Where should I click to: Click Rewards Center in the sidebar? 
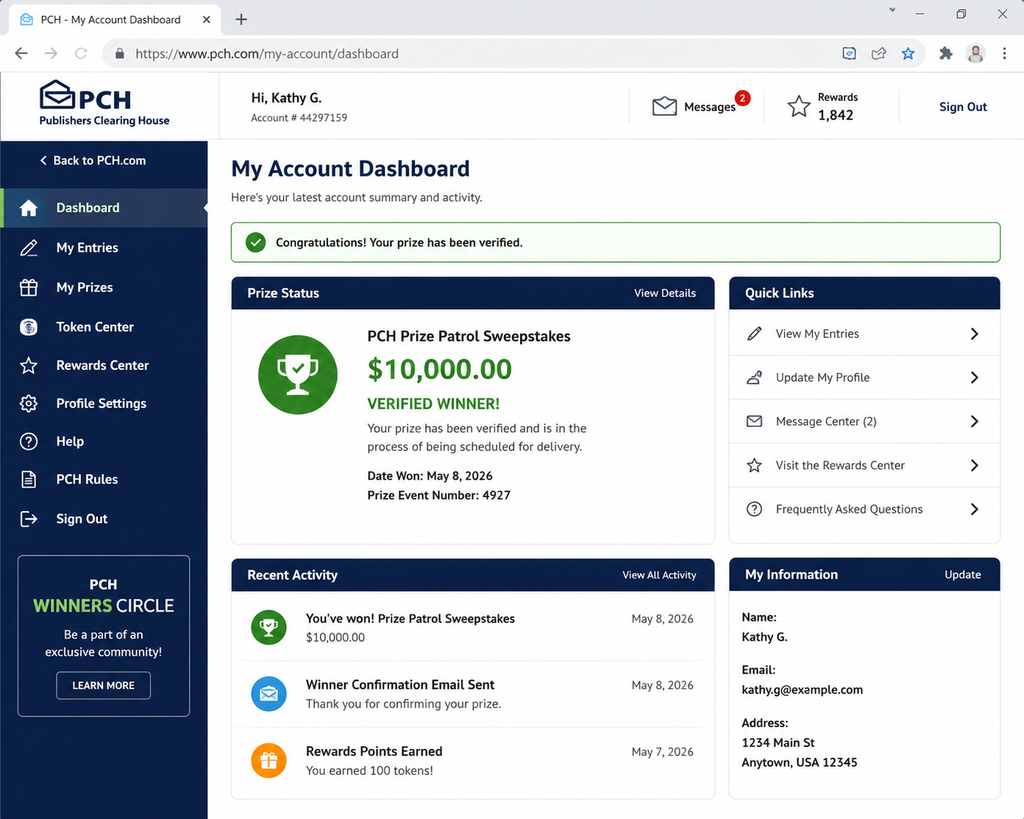[103, 365]
